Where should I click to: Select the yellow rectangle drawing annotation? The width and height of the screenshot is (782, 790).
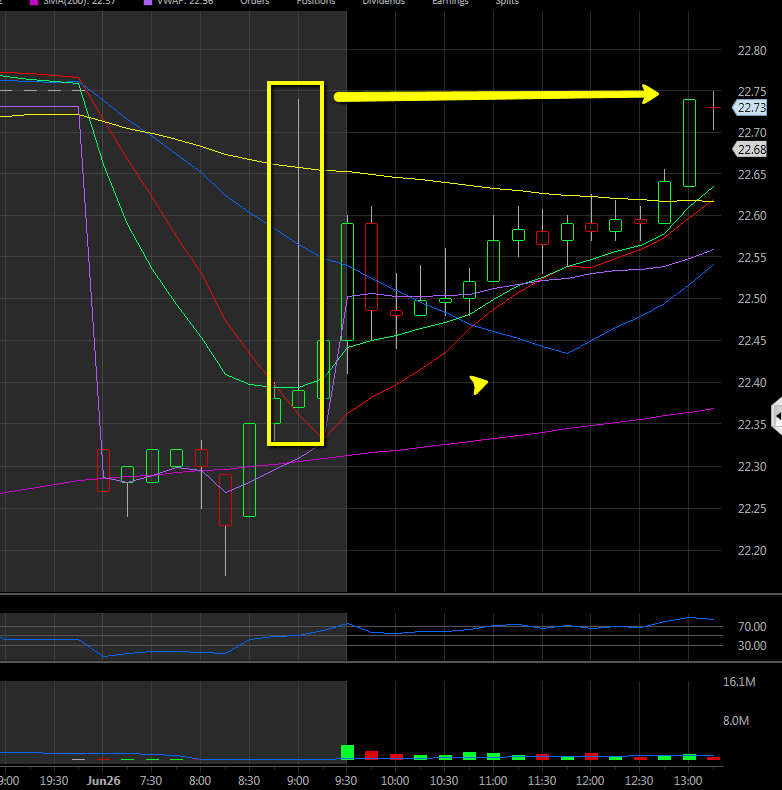click(270, 262)
